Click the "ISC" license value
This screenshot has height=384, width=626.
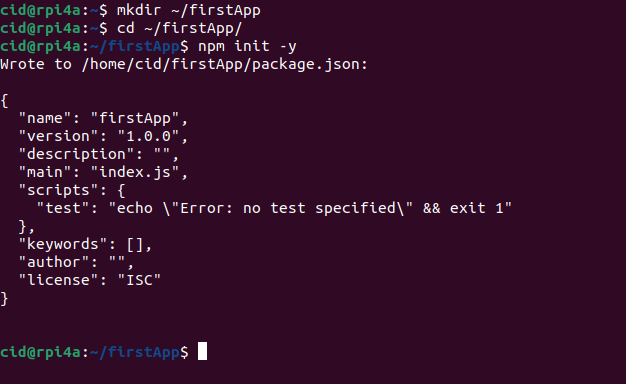[x=139, y=280]
